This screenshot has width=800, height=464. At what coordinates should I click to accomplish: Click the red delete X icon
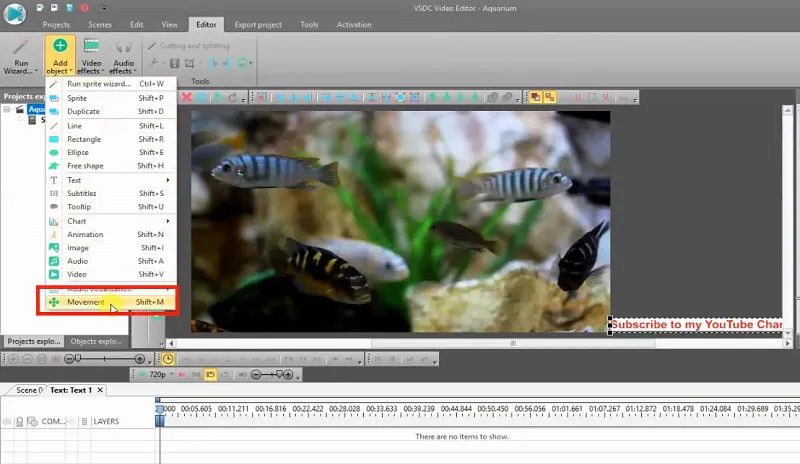[187, 97]
